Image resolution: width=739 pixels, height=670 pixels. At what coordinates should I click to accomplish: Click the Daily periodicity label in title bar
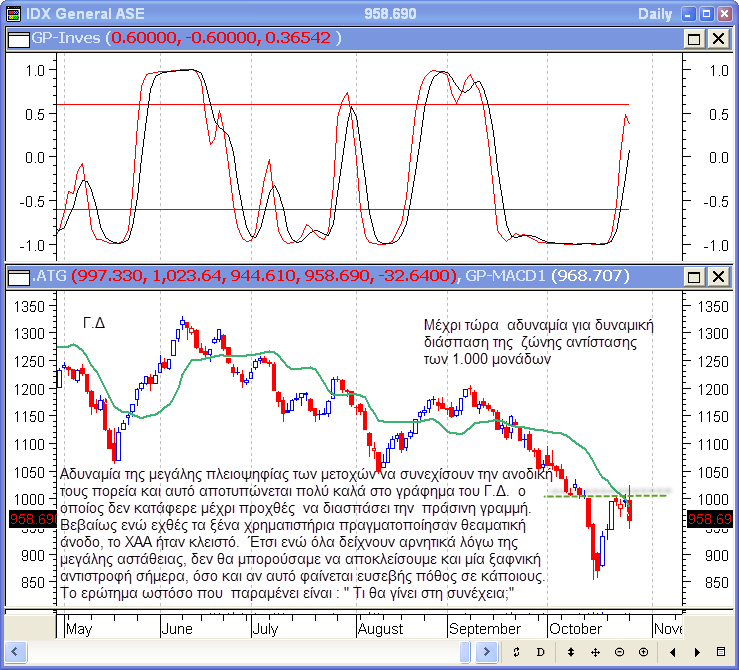[655, 14]
